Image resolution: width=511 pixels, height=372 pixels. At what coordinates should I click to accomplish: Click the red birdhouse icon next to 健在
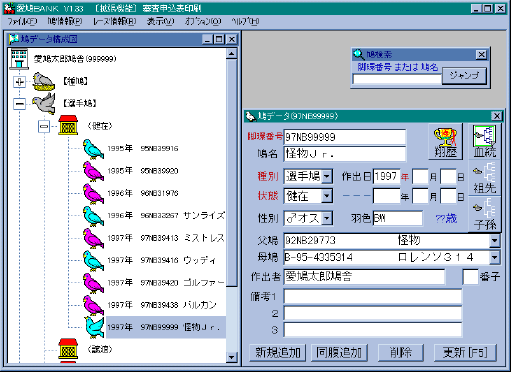(x=68, y=125)
